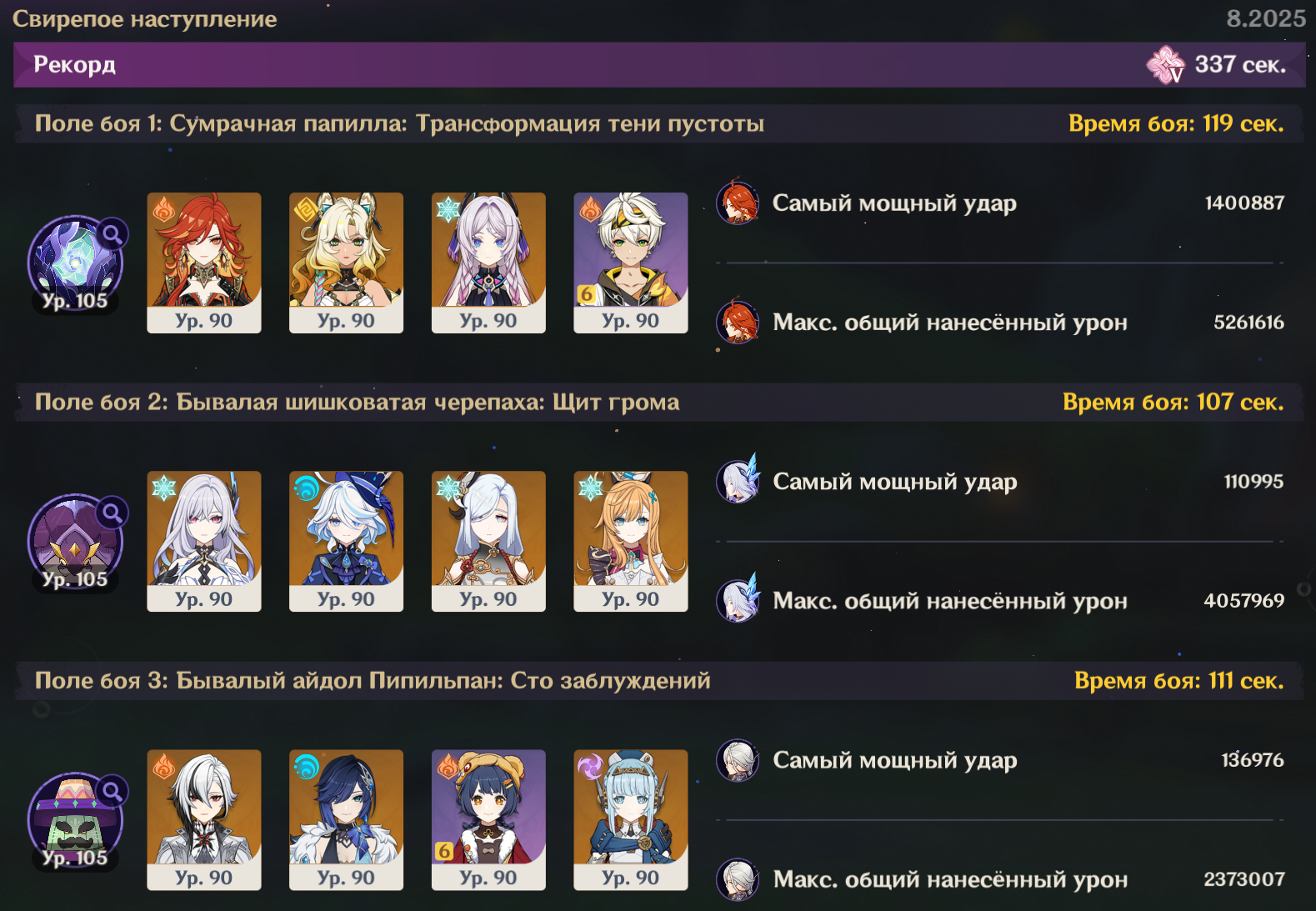This screenshot has height=911, width=1316.
Task: Choose the blue-hat Hydro character in team two
Action: pyautogui.click(x=346, y=541)
